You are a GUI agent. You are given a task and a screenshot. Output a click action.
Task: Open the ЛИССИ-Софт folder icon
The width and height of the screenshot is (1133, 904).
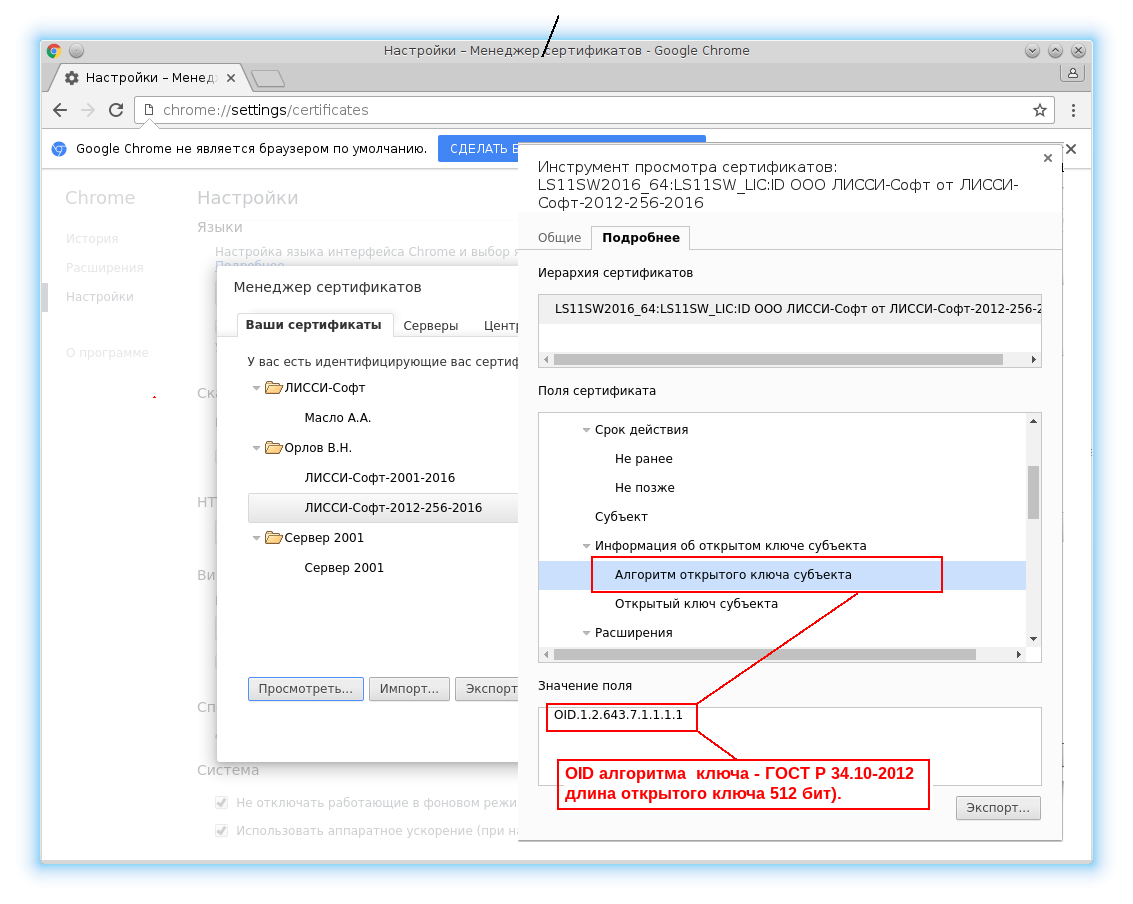[273, 388]
